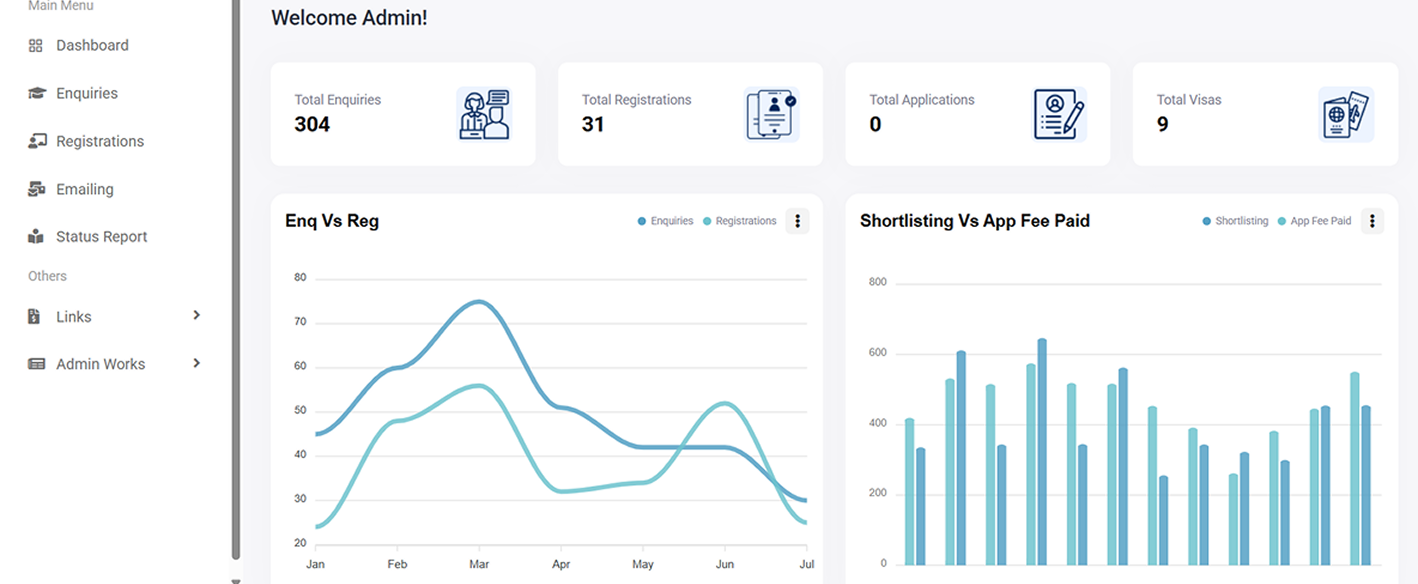Open Enq Vs Reg chart options menu
This screenshot has height=584, width=1418.
[797, 221]
